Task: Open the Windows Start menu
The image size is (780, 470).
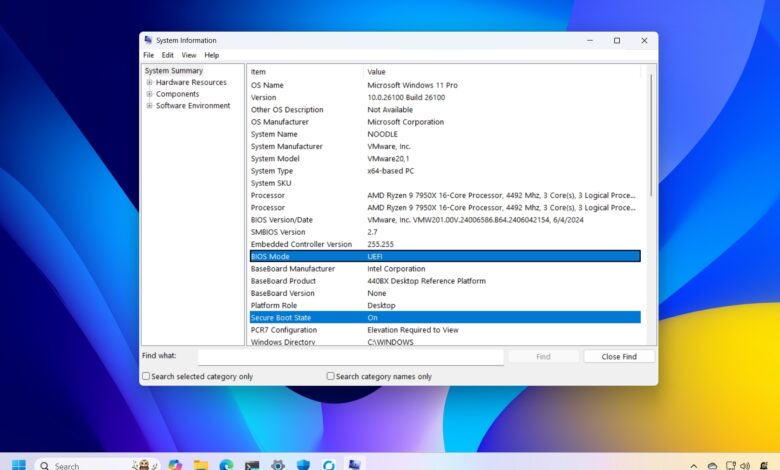Action: [x=19, y=465]
